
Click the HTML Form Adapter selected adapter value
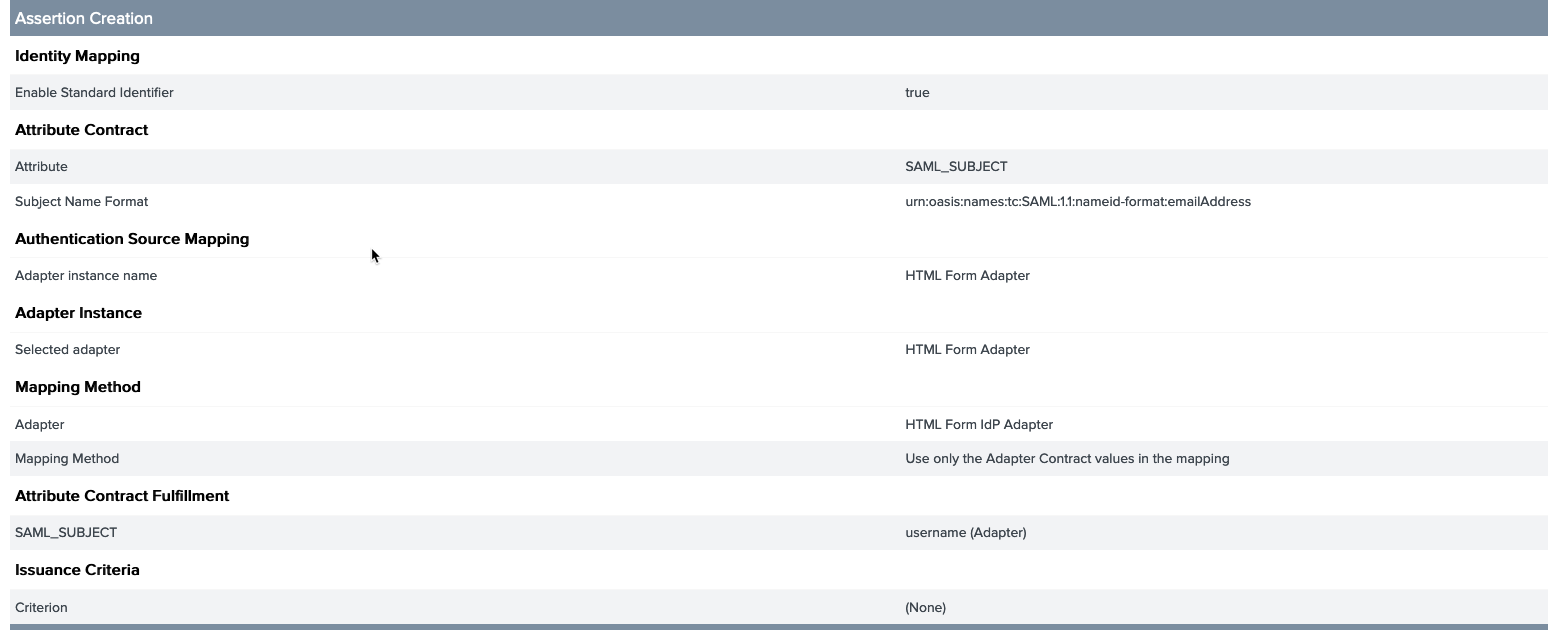(967, 349)
